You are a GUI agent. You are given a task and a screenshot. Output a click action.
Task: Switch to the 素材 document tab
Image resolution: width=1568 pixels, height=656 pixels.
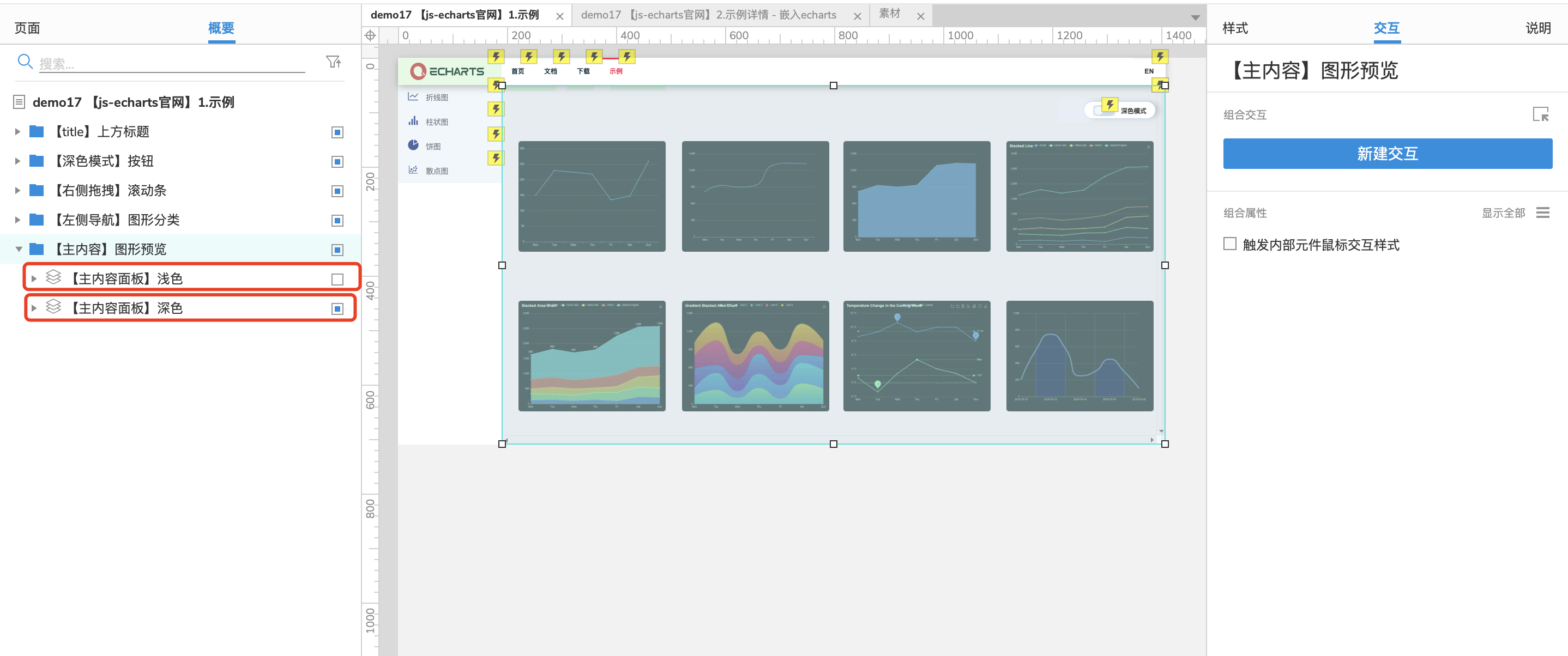pyautogui.click(x=889, y=14)
